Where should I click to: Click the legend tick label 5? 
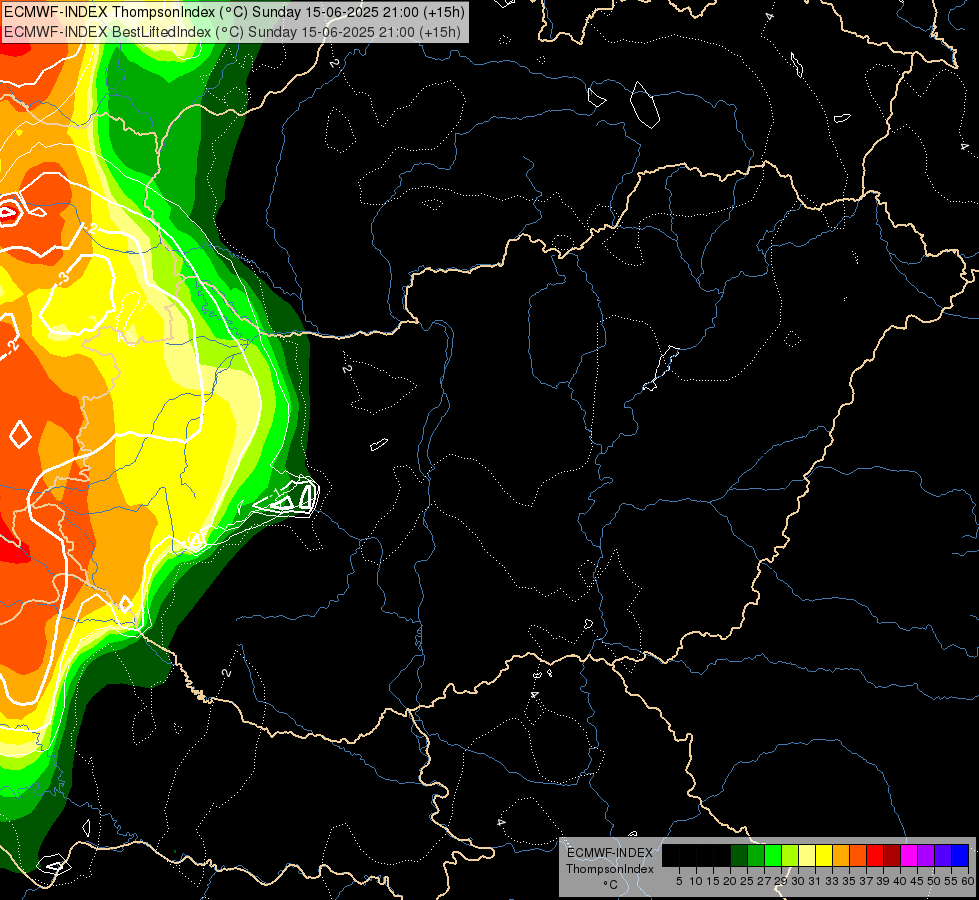(x=679, y=881)
